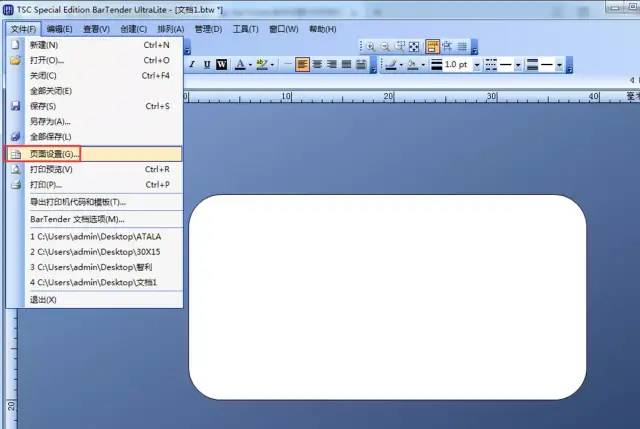Expand the view toolbar options handle
The width and height of the screenshot is (640, 429).
pyautogui.click(x=474, y=47)
